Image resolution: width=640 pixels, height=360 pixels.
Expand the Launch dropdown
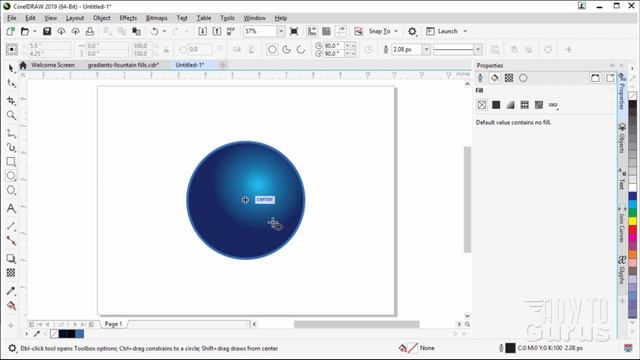tap(465, 31)
